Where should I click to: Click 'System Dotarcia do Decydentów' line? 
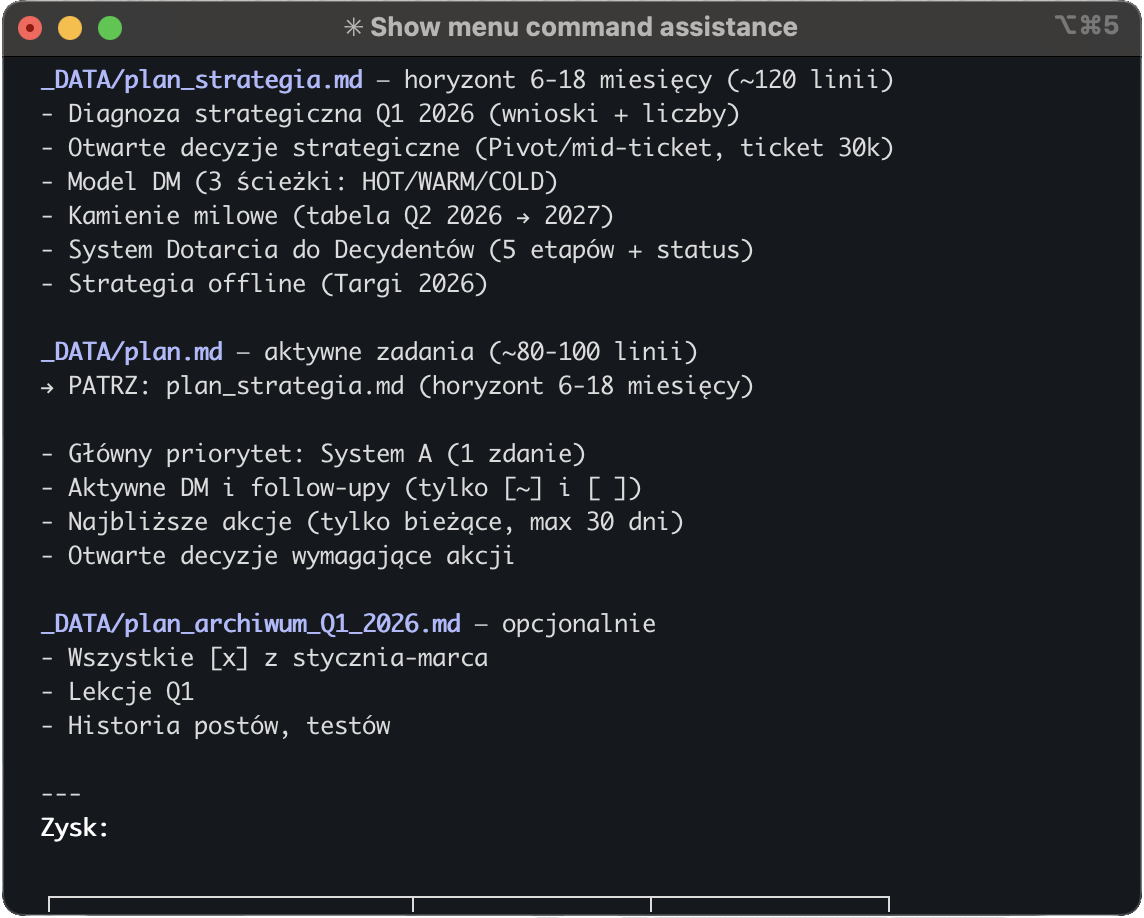[397, 250]
